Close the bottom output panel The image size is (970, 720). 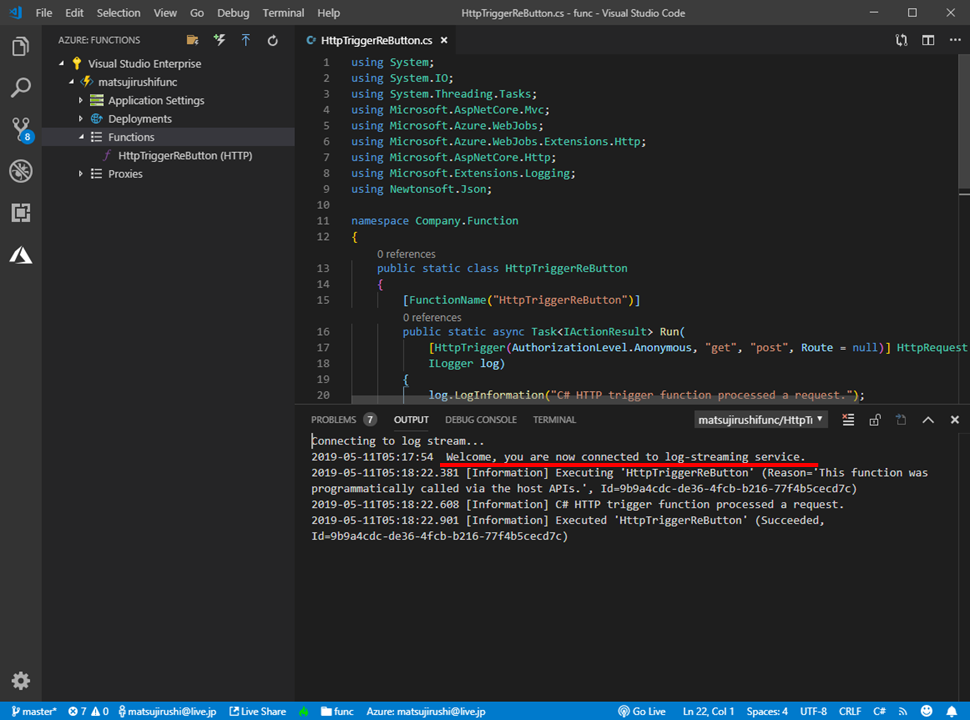(x=955, y=420)
